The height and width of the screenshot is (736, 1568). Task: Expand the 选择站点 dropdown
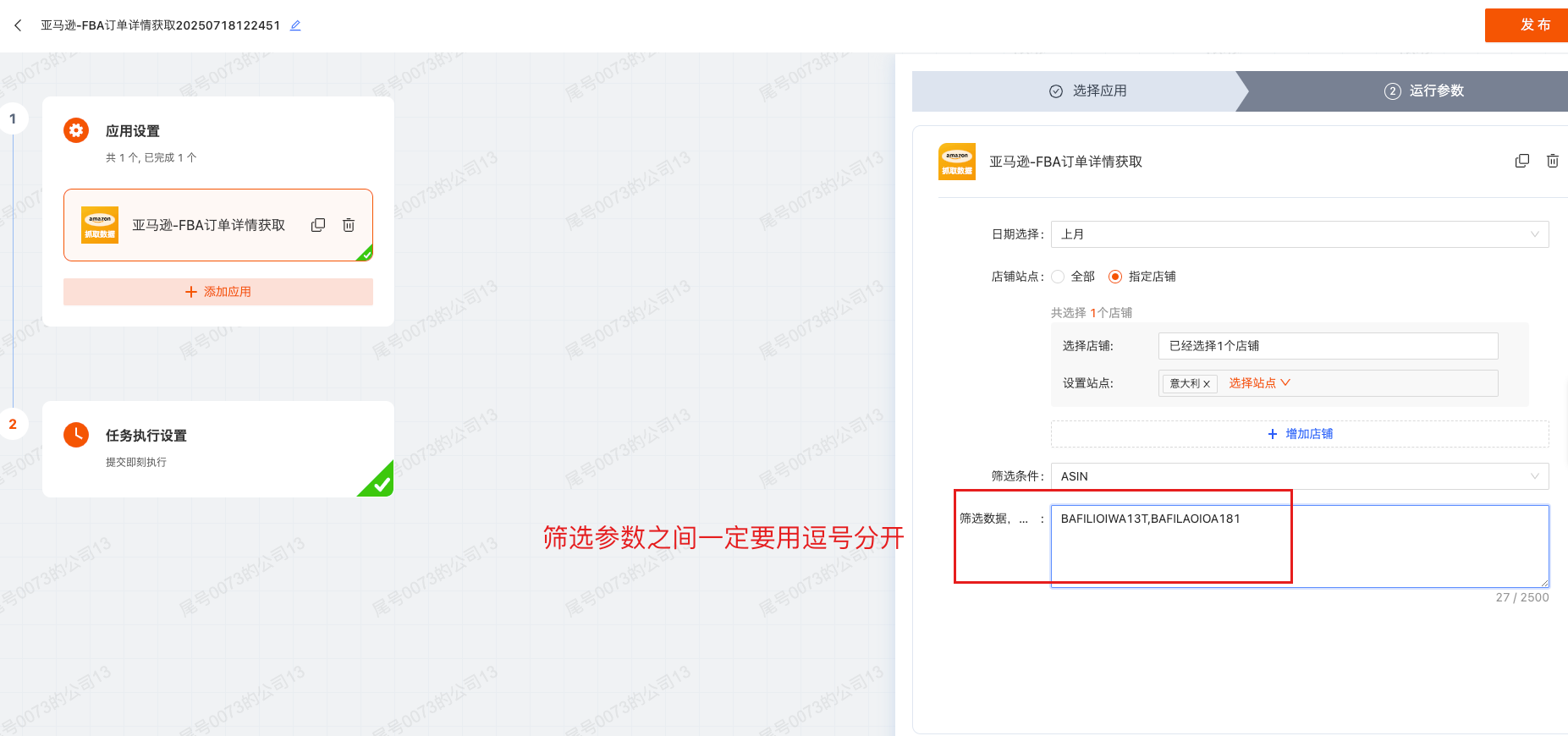(x=1259, y=383)
